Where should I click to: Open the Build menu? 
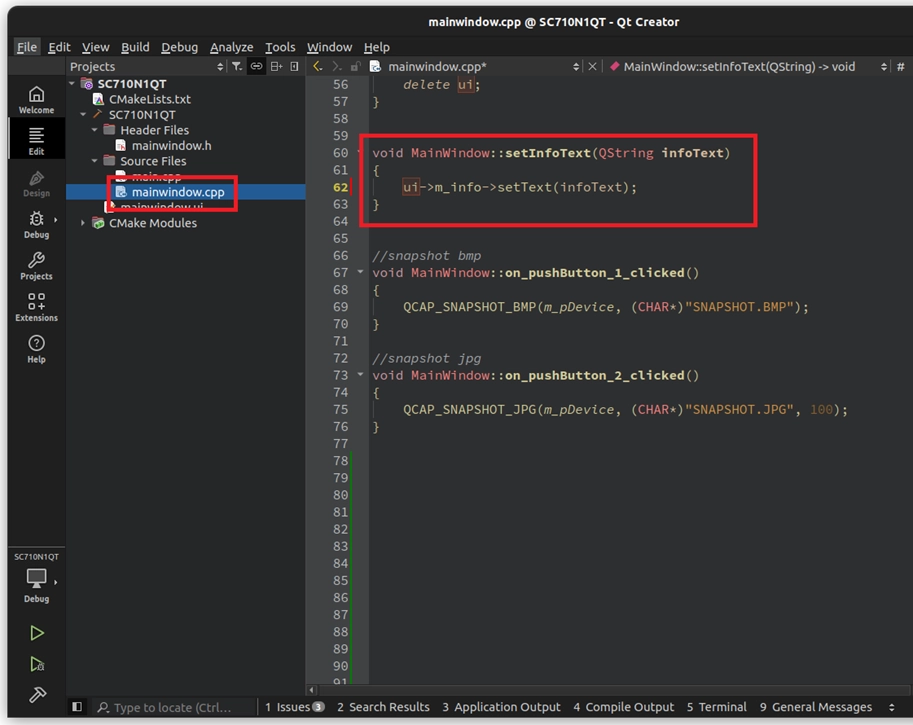[135, 47]
